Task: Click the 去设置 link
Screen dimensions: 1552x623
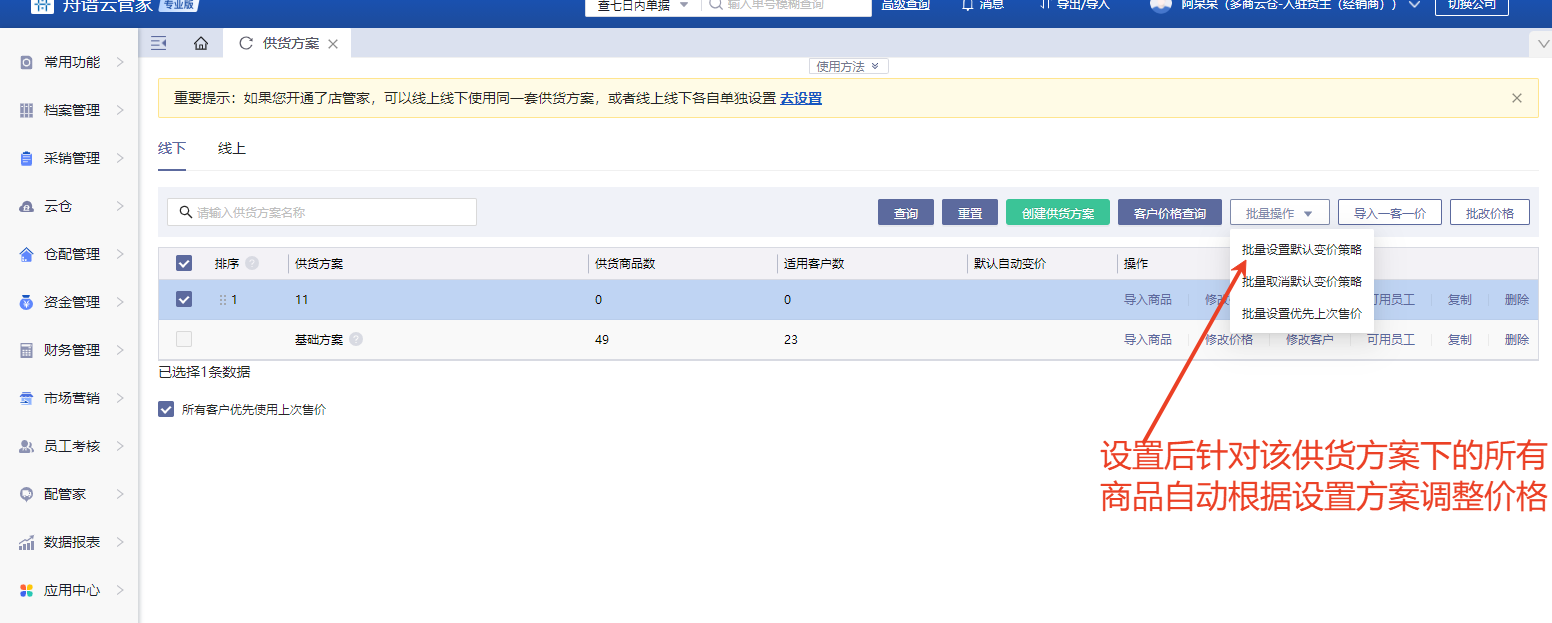Action: tap(800, 98)
